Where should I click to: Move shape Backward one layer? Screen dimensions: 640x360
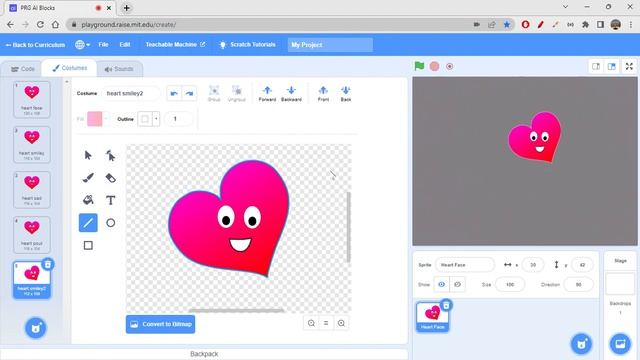291,93
